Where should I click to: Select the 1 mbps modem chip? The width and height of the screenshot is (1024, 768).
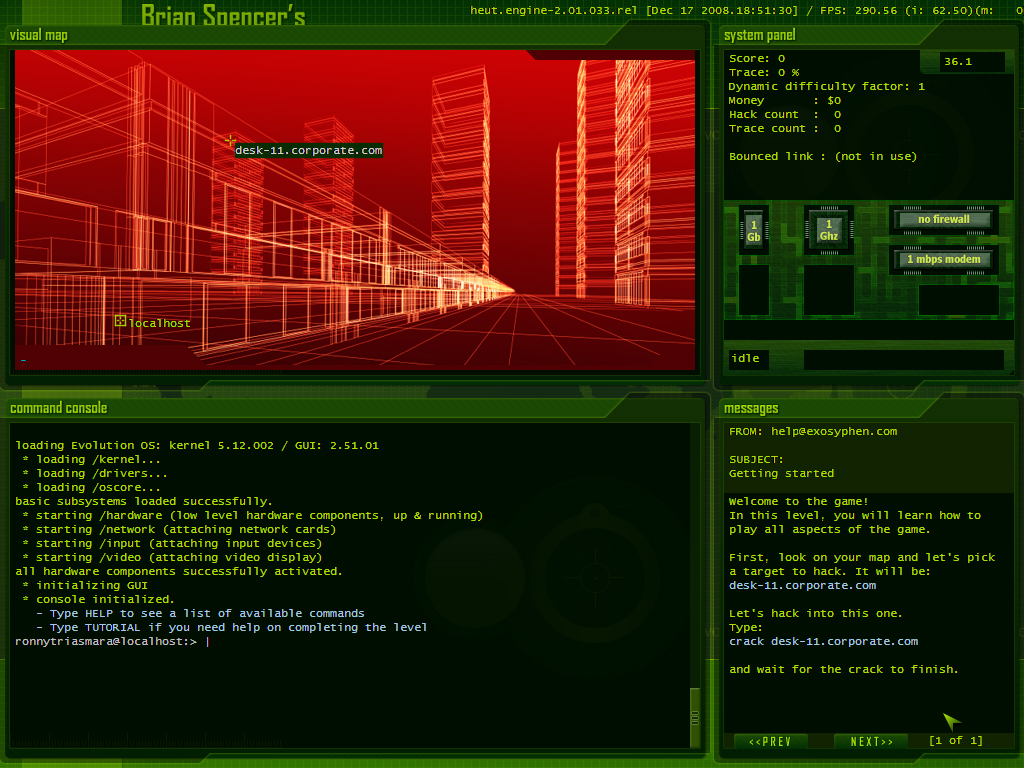(x=944, y=260)
